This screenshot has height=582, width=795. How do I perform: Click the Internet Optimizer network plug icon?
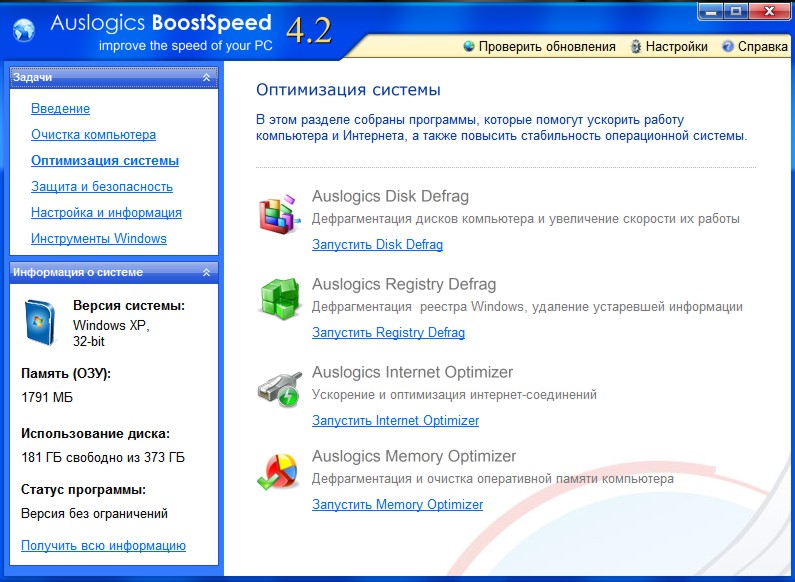[x=279, y=389]
